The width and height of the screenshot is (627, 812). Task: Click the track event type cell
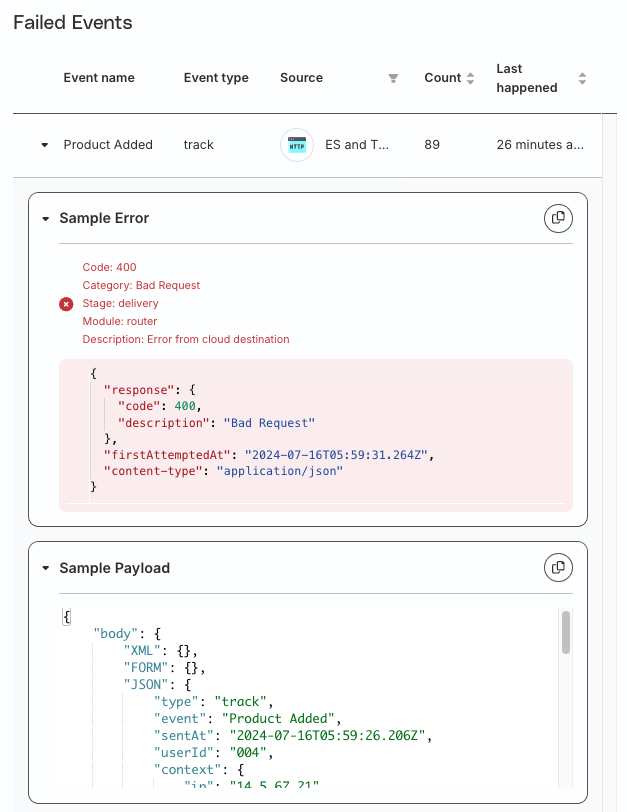198,144
